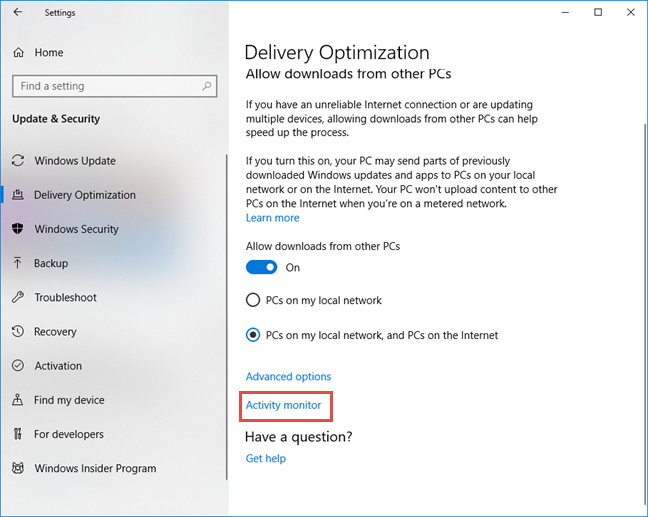Open Windows Insider Program cat icon
Viewport: 648px width, 517px height.
tap(18, 468)
